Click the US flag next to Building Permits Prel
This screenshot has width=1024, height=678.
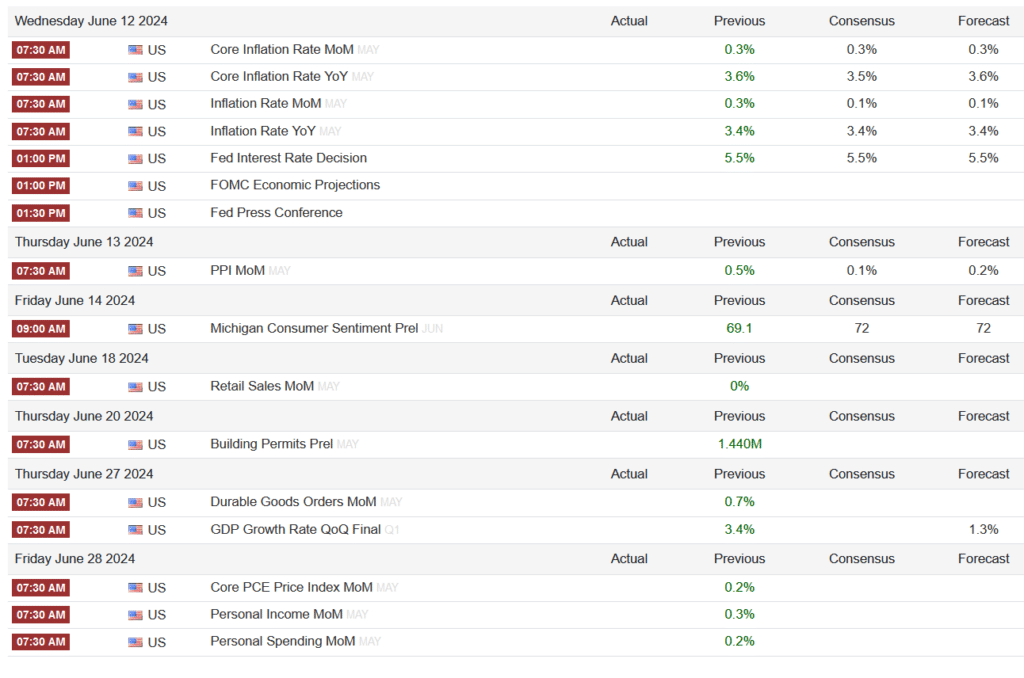135,445
